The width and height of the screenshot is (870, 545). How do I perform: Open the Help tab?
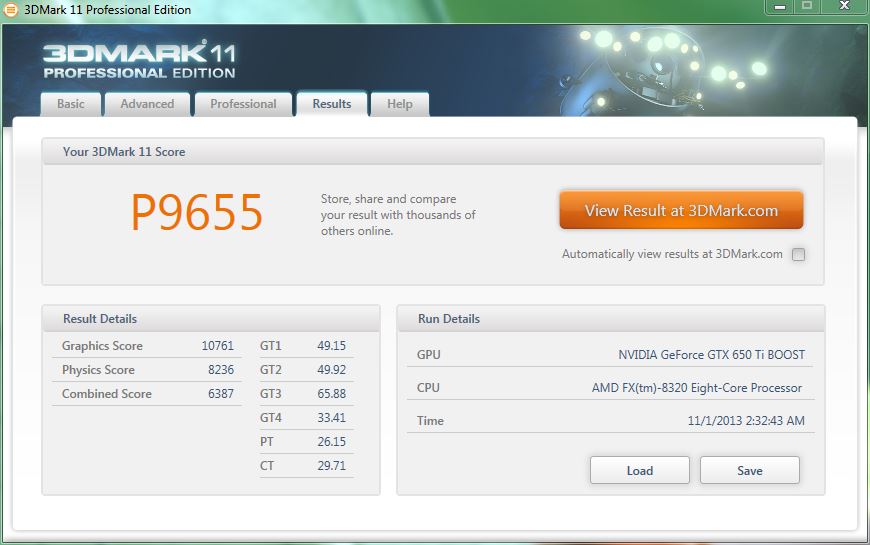tap(399, 104)
